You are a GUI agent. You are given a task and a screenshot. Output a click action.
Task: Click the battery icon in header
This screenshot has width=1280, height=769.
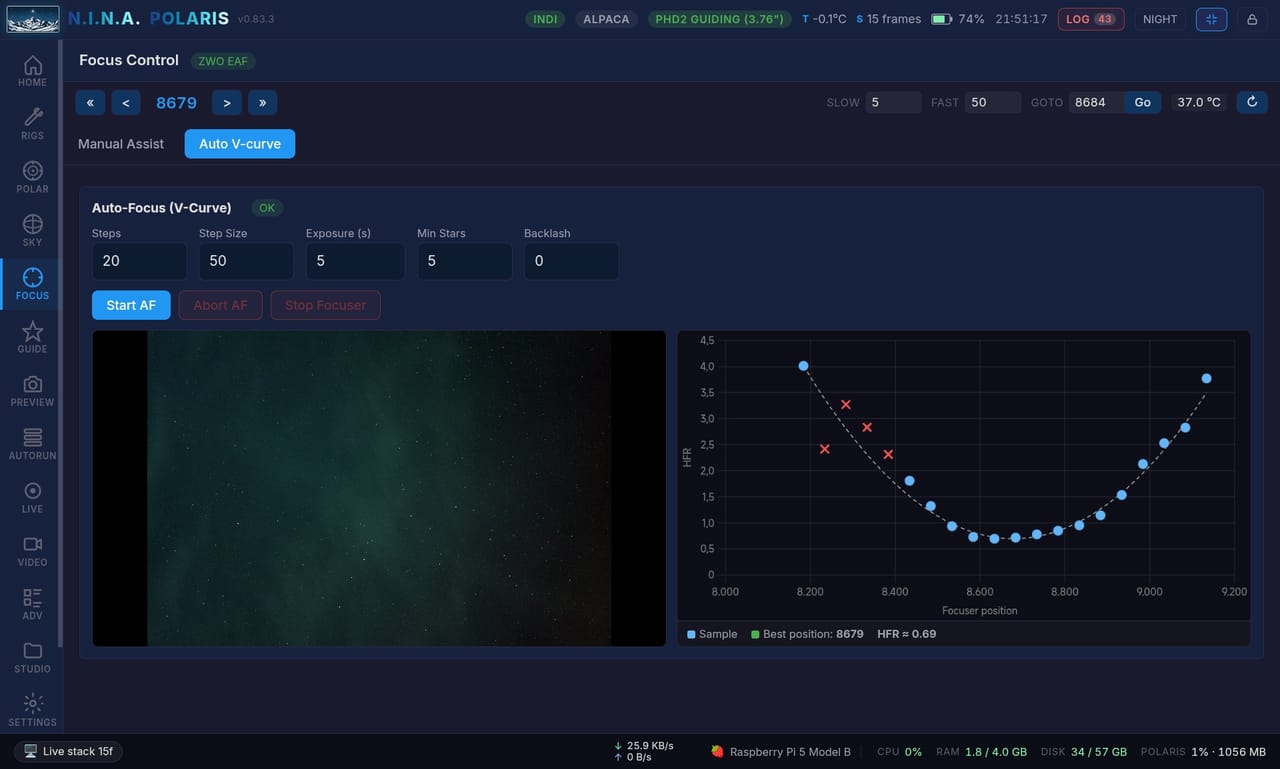(941, 19)
